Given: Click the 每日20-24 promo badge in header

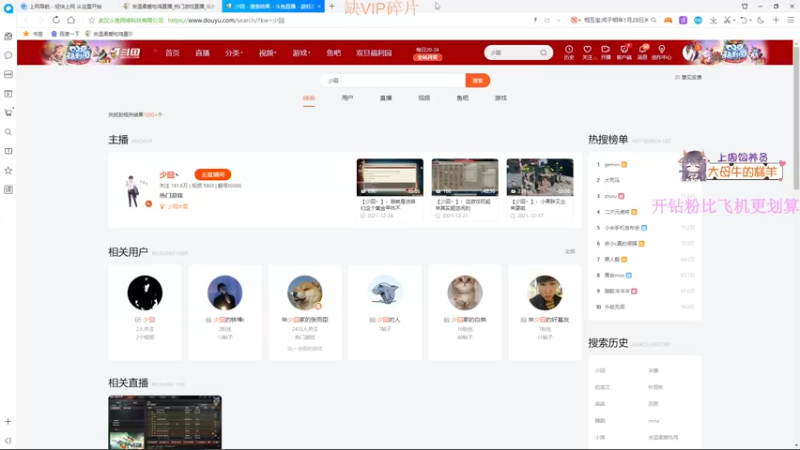Looking at the screenshot, I should pos(428,53).
